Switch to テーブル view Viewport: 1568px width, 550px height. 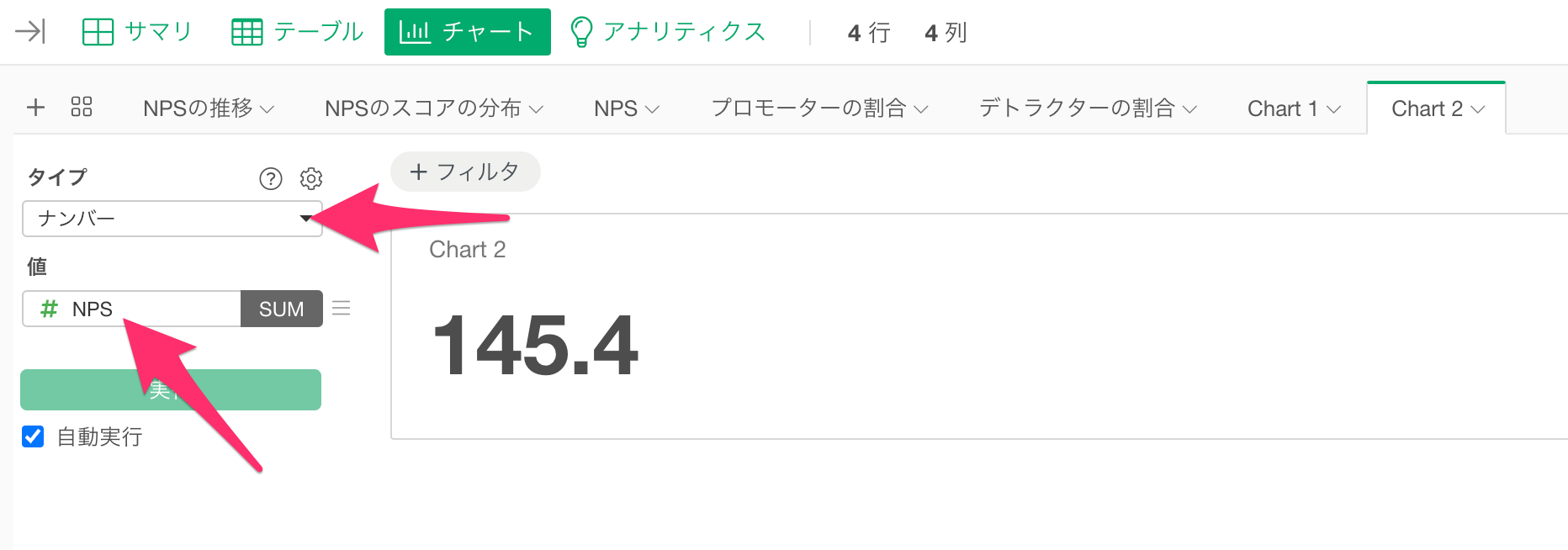click(x=298, y=32)
